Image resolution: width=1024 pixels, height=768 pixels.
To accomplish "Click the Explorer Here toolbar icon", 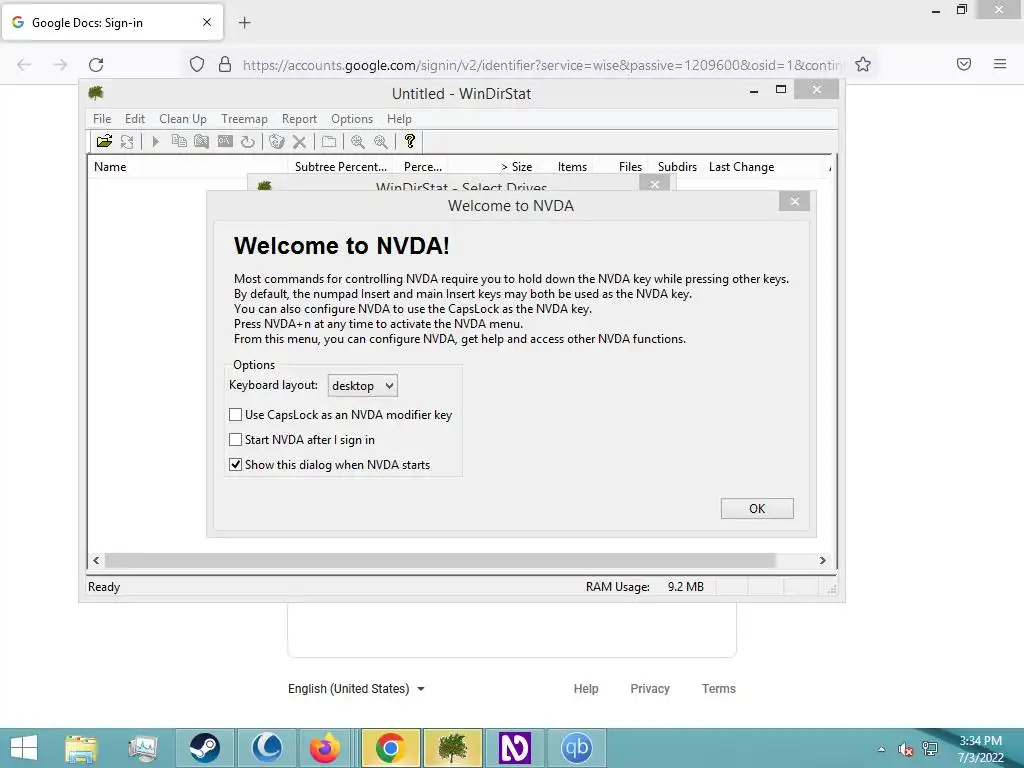I will 202,141.
